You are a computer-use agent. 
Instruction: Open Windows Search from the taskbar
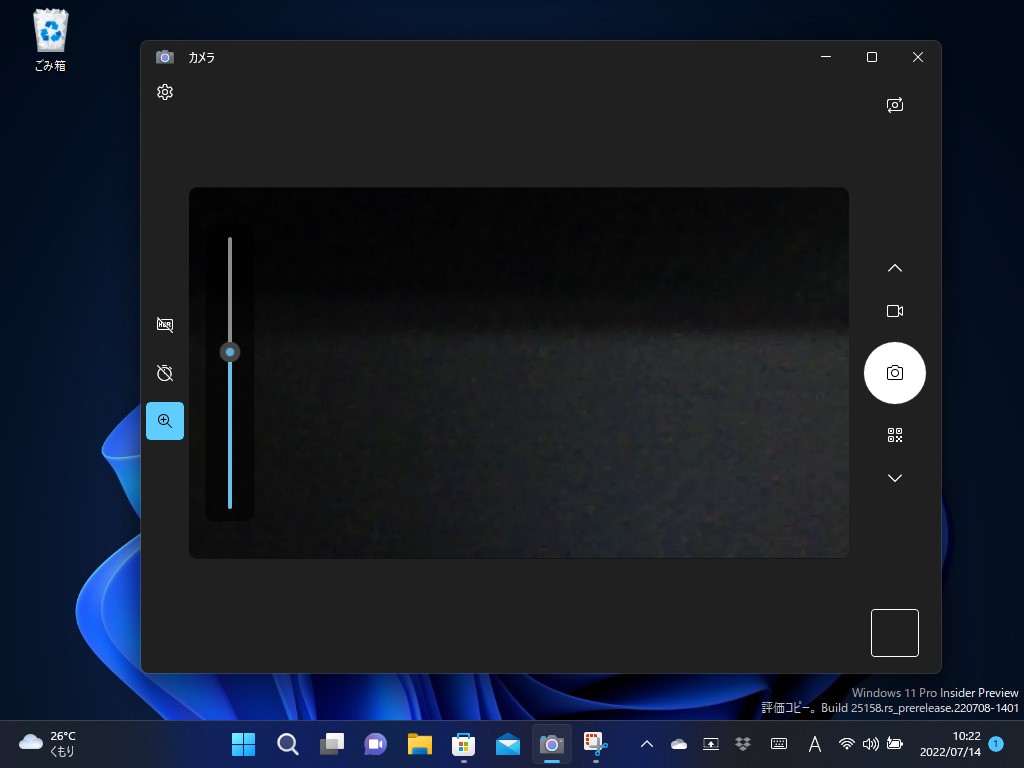(x=287, y=744)
